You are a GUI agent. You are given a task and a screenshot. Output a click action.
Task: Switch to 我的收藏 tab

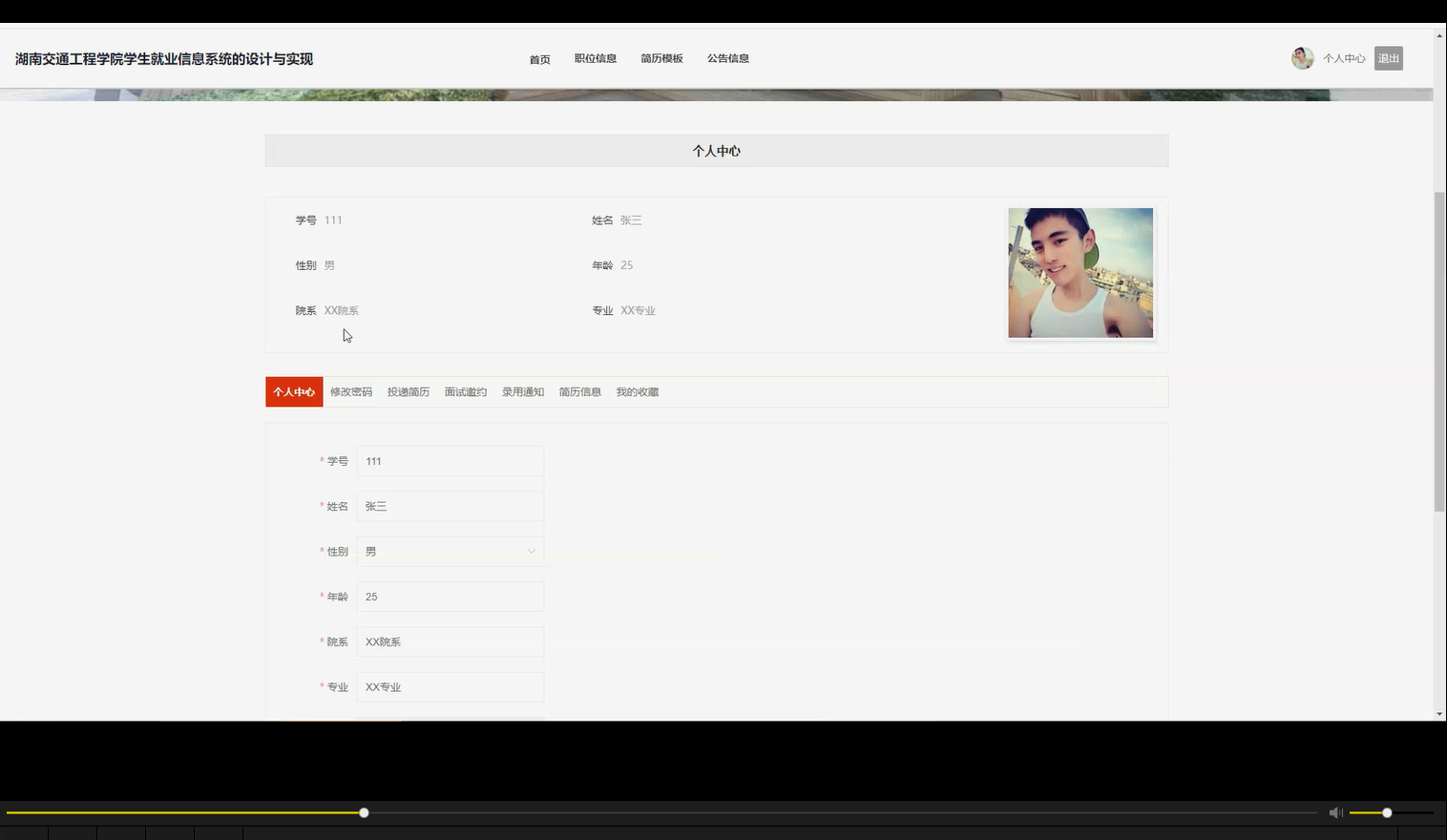pos(638,392)
